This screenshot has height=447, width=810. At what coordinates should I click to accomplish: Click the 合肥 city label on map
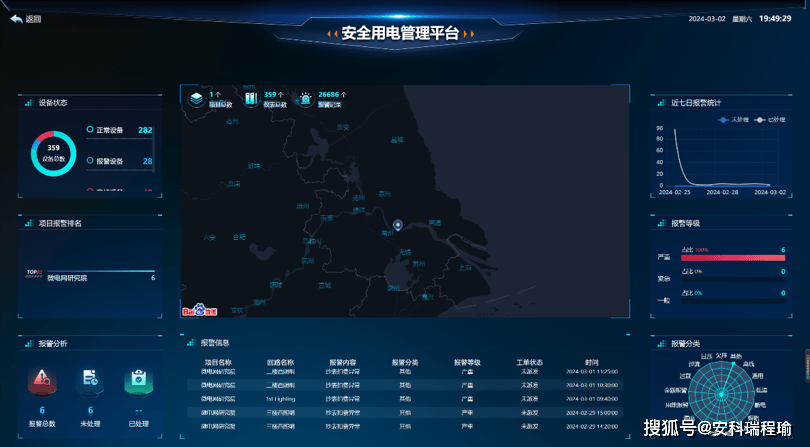tap(239, 237)
